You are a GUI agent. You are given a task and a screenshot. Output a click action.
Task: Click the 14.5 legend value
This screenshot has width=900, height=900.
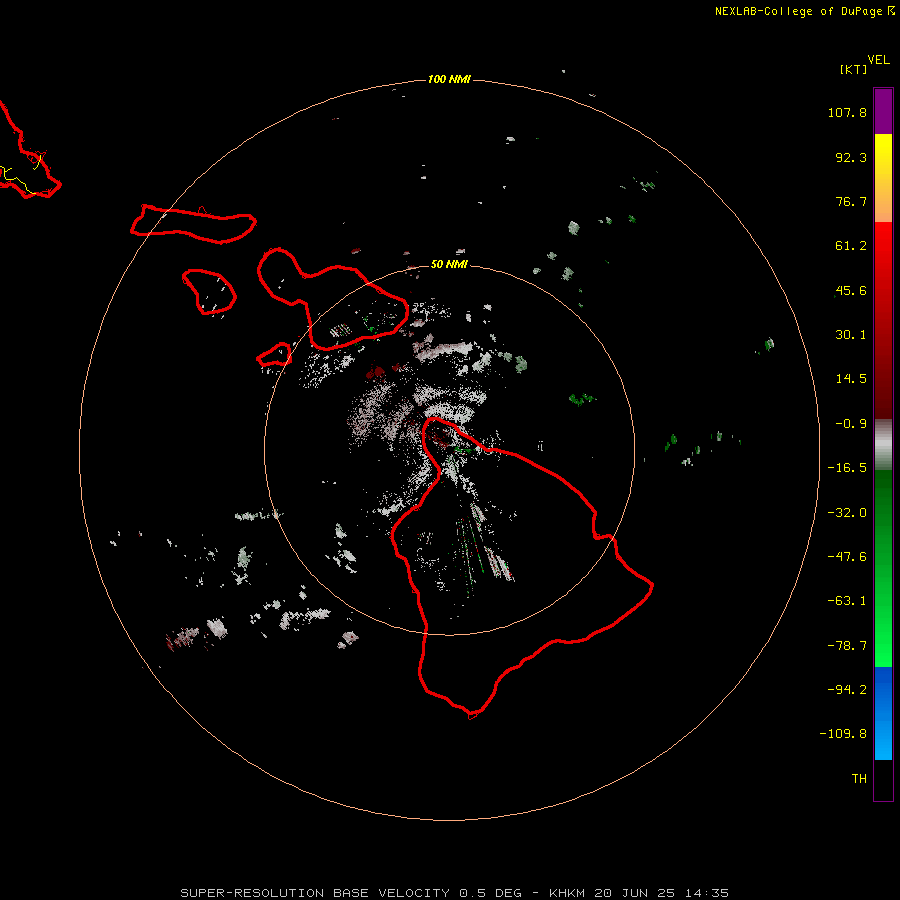click(851, 379)
